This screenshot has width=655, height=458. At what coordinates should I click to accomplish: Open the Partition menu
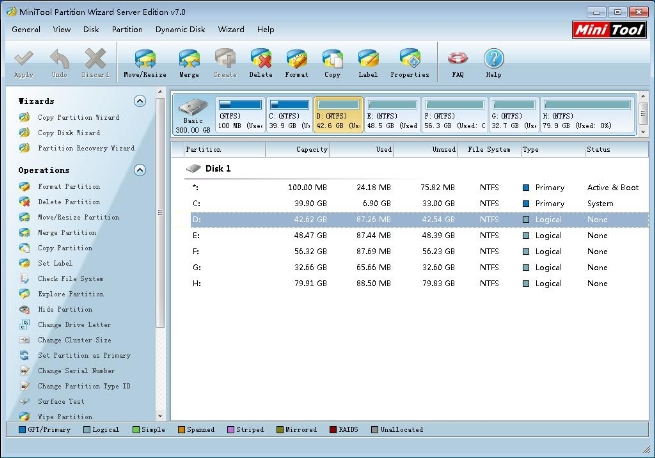127,29
